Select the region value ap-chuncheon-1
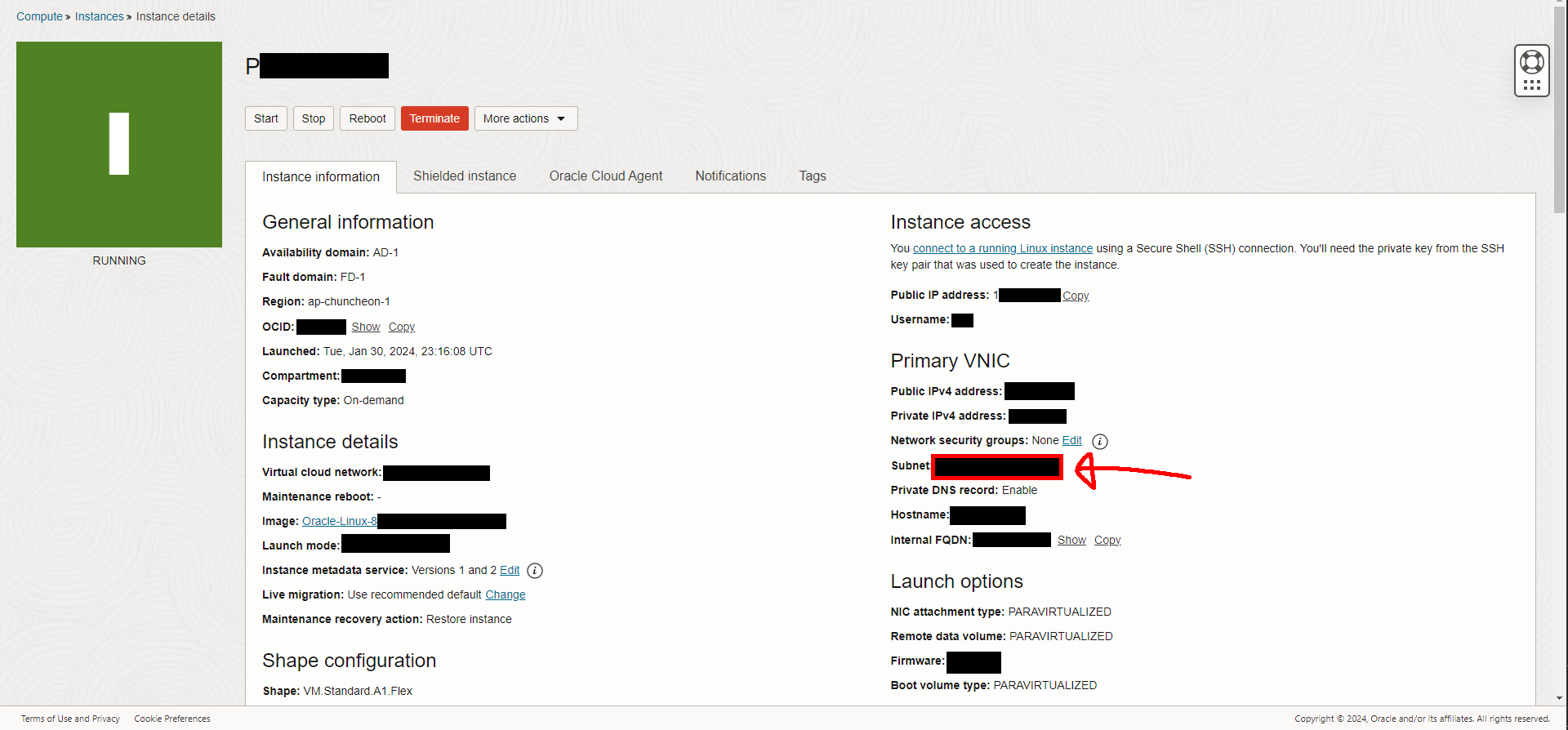Image resolution: width=1568 pixels, height=730 pixels. pos(349,301)
